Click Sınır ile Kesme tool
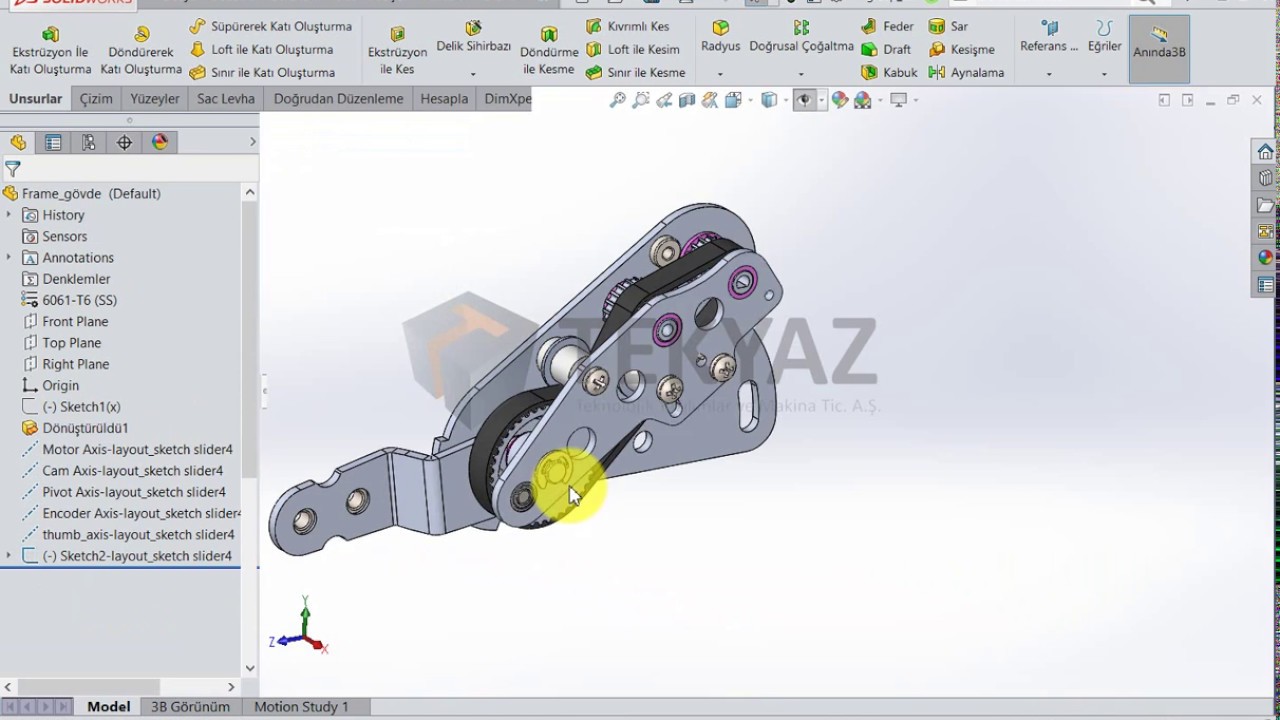Screen dimensions: 1280x720 tap(635, 72)
